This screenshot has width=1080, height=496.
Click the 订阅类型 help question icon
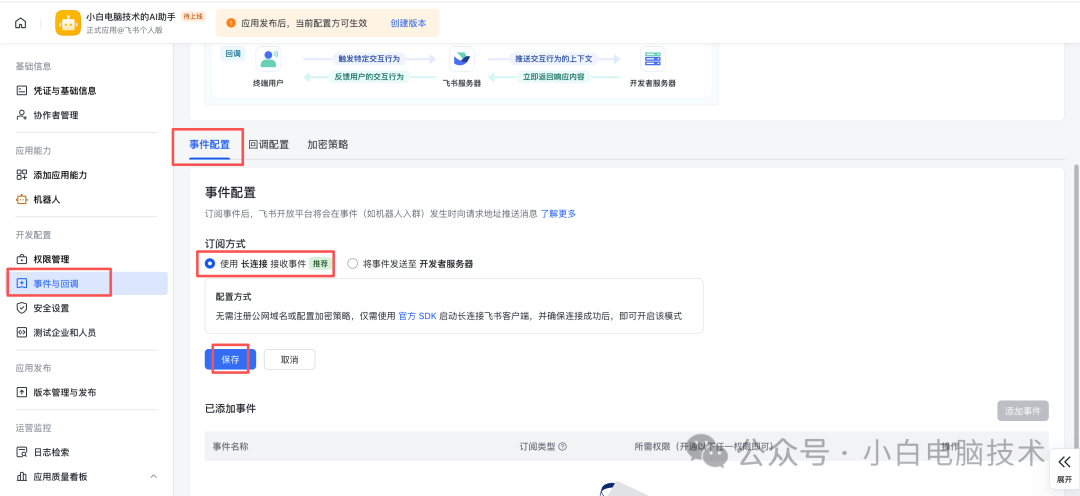(563, 446)
